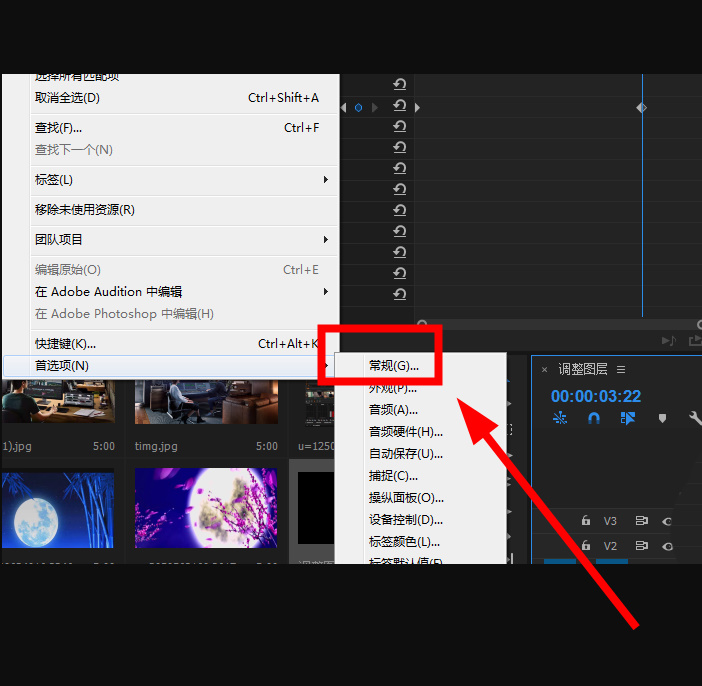Click the timeline timecode 00:00:03:22

595,396
